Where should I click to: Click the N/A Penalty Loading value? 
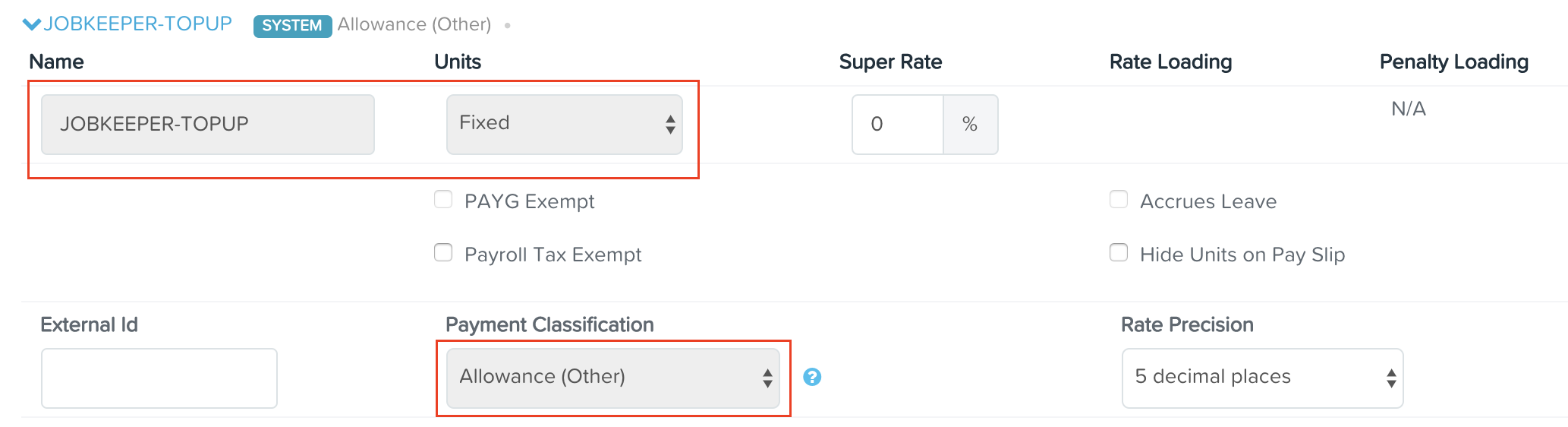[x=1409, y=109]
